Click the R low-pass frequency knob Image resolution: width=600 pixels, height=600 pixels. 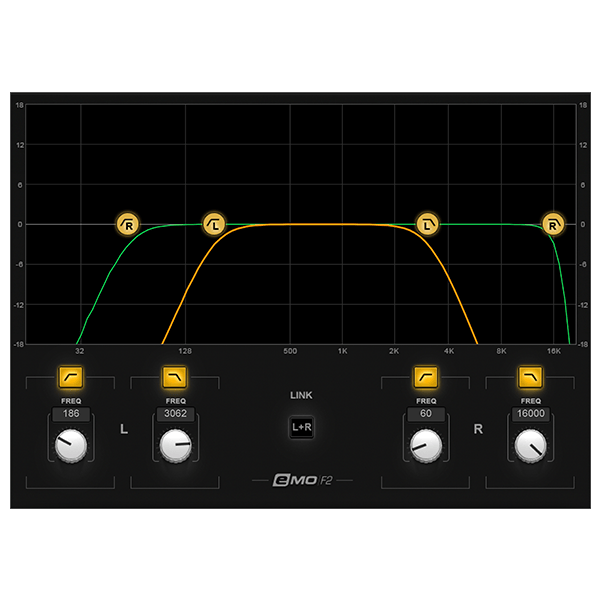[530, 446]
